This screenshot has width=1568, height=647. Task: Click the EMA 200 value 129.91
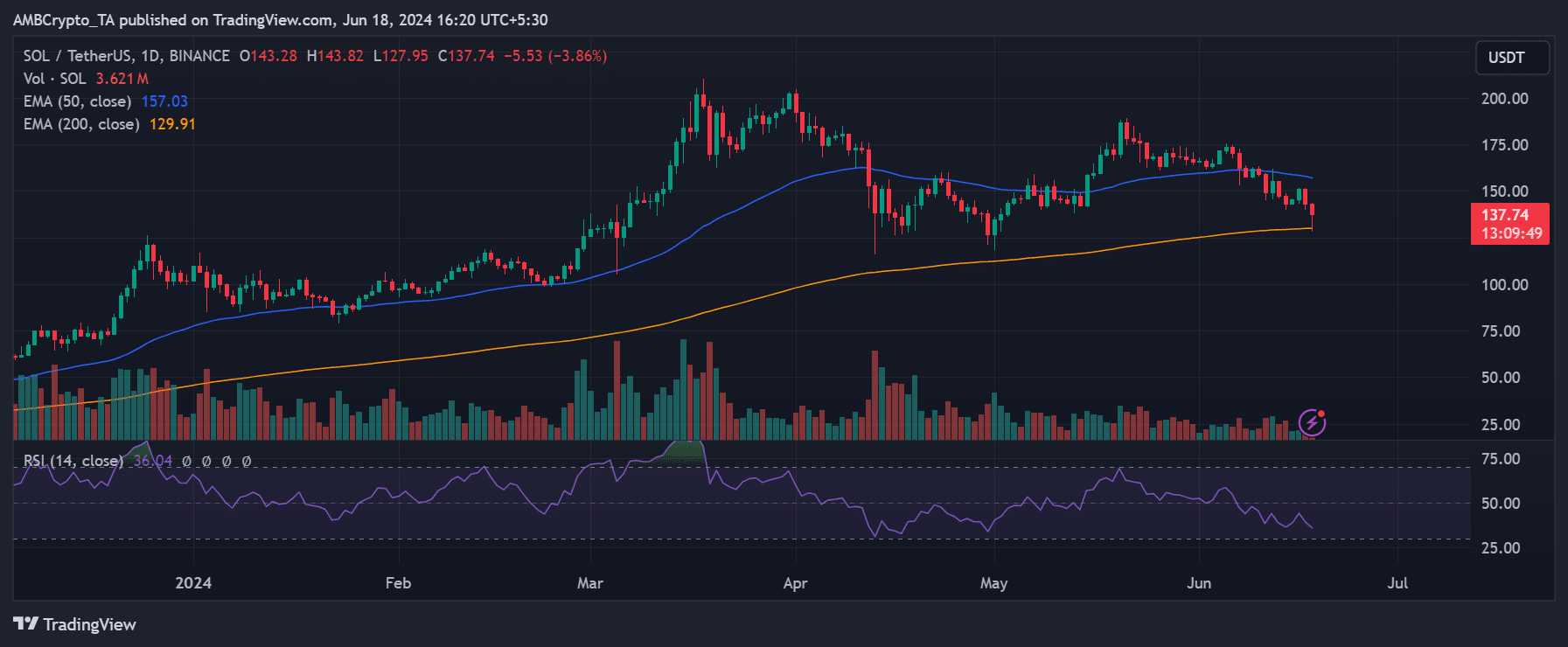pyautogui.click(x=172, y=124)
